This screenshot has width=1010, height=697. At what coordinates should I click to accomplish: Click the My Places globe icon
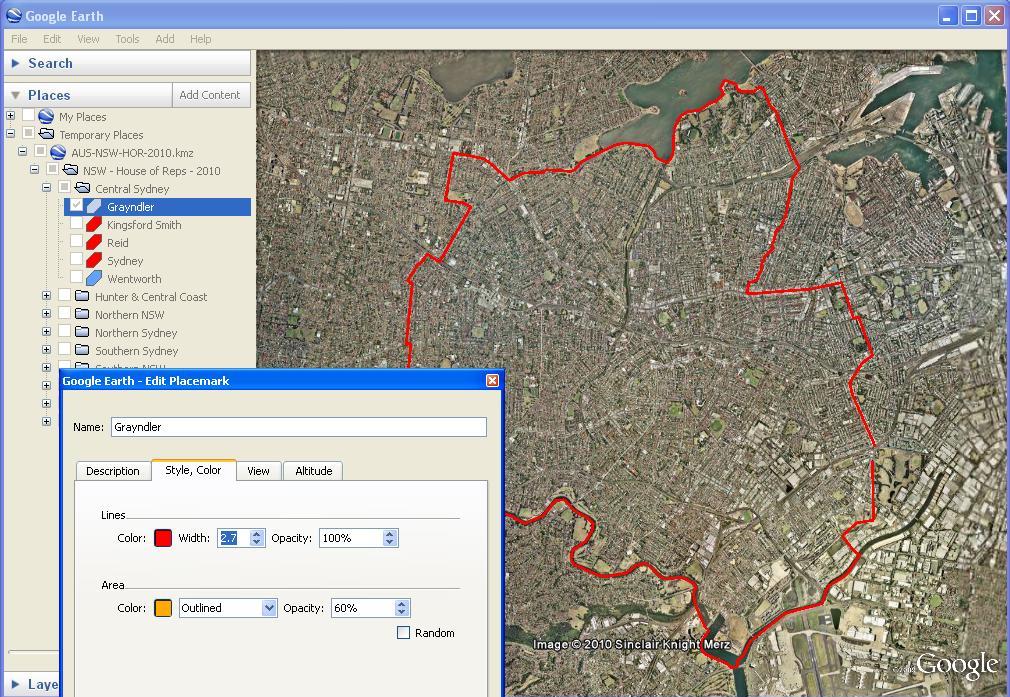[46, 117]
